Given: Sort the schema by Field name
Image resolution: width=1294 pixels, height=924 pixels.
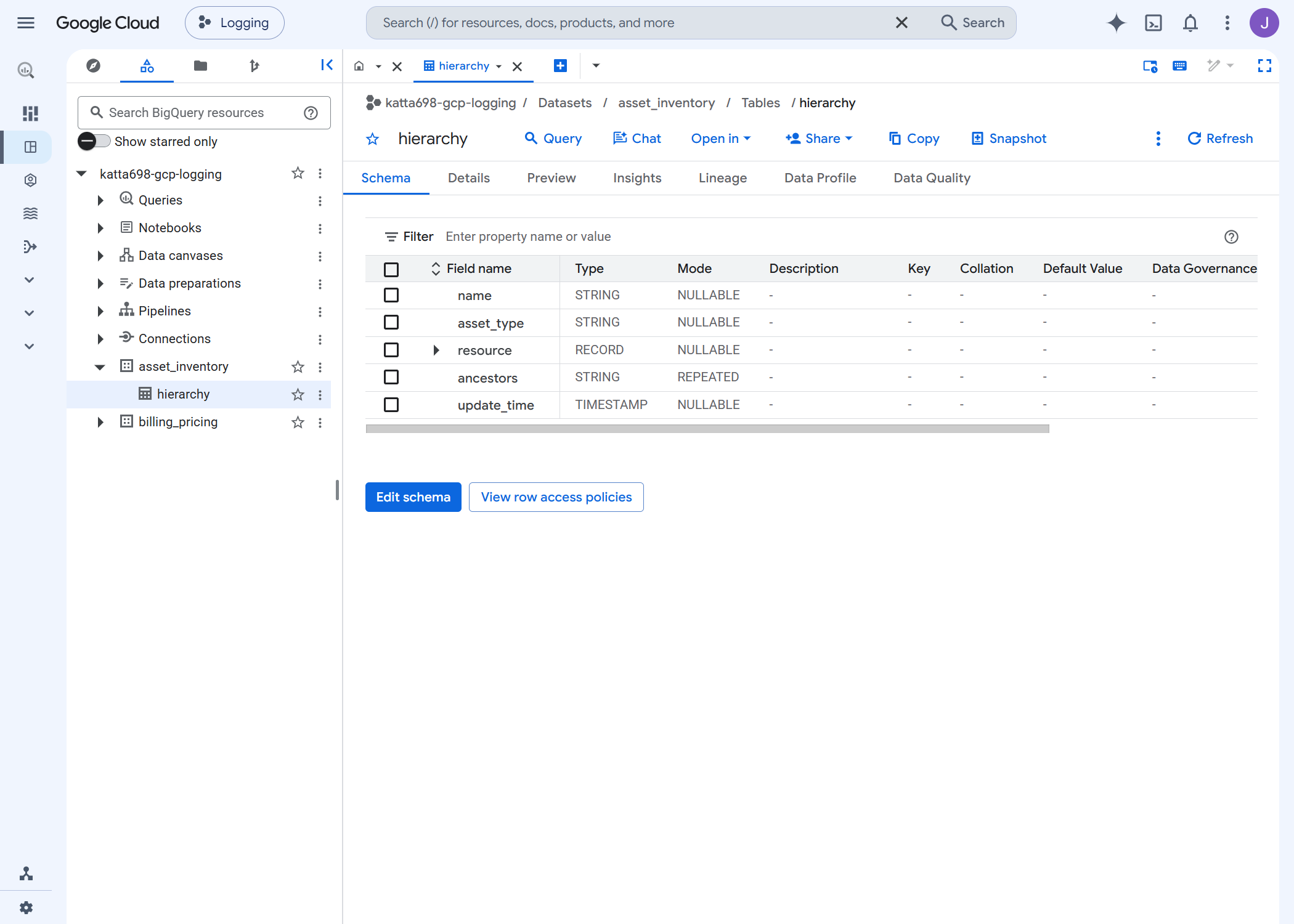Looking at the screenshot, I should [471, 269].
